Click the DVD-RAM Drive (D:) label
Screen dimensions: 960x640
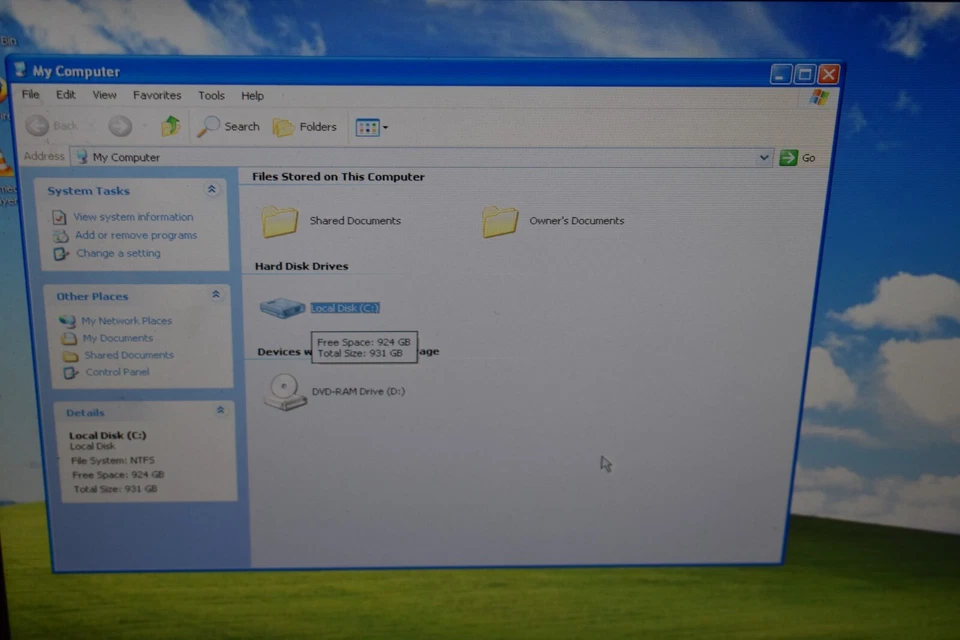(x=358, y=391)
